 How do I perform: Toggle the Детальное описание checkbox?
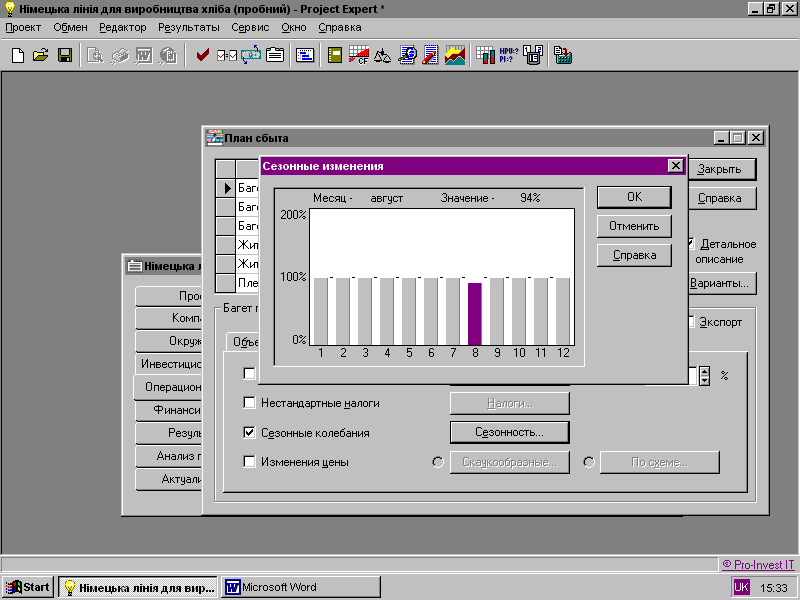pyautogui.click(x=691, y=244)
